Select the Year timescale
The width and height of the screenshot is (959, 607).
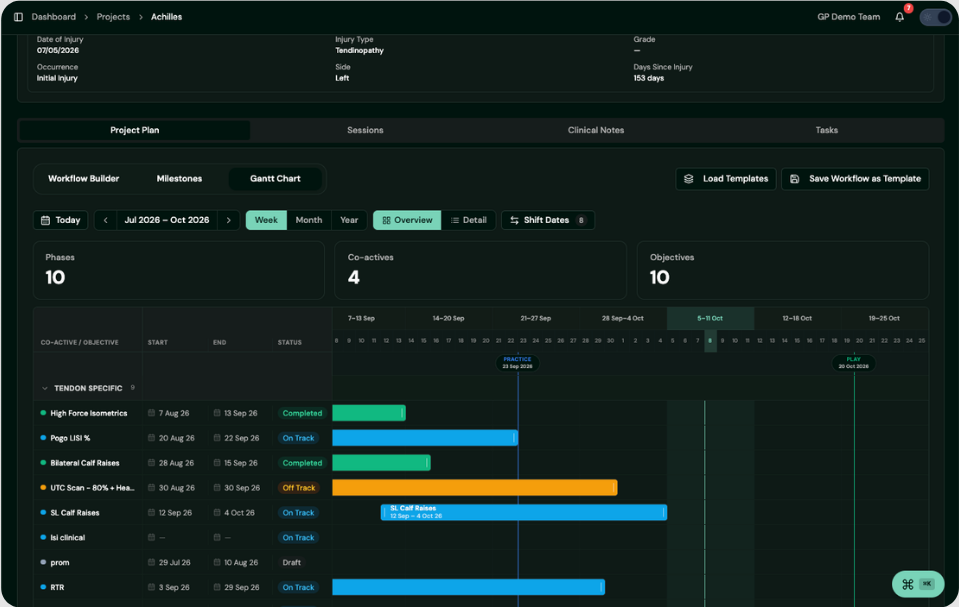[349, 220]
